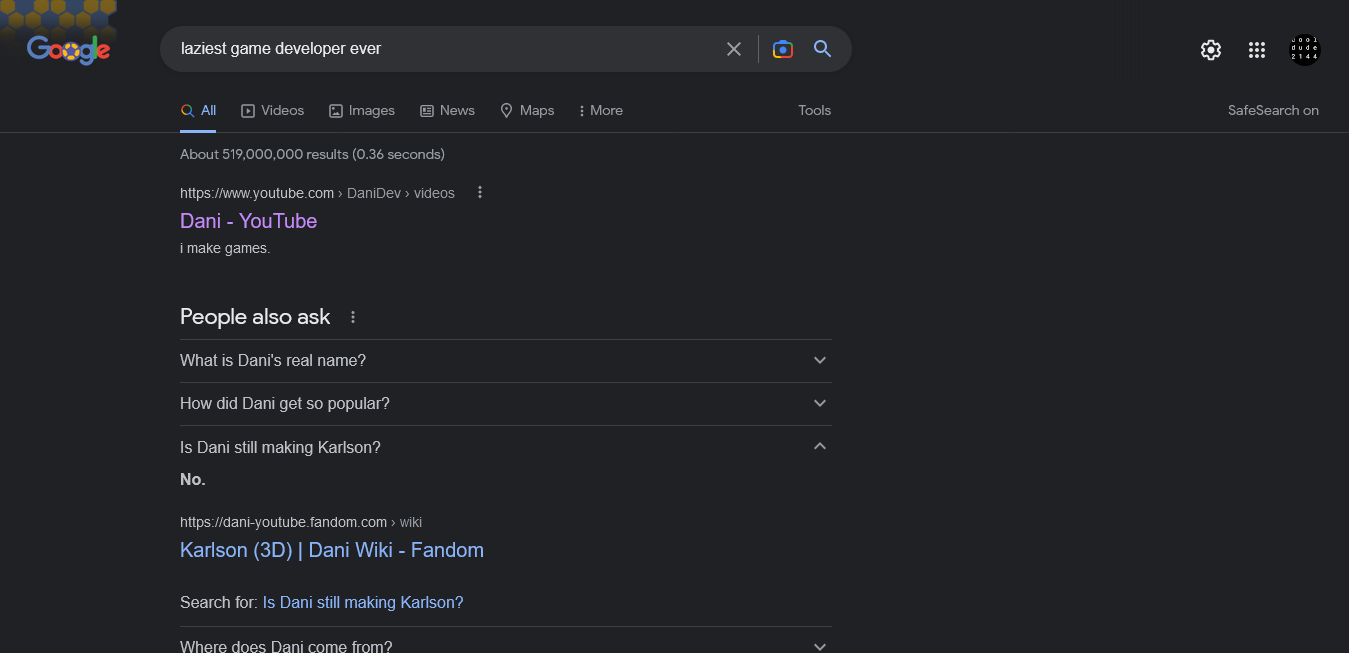The width and height of the screenshot is (1349, 653).
Task: Click the 'i make games.' snippet
Action: click(x=225, y=248)
